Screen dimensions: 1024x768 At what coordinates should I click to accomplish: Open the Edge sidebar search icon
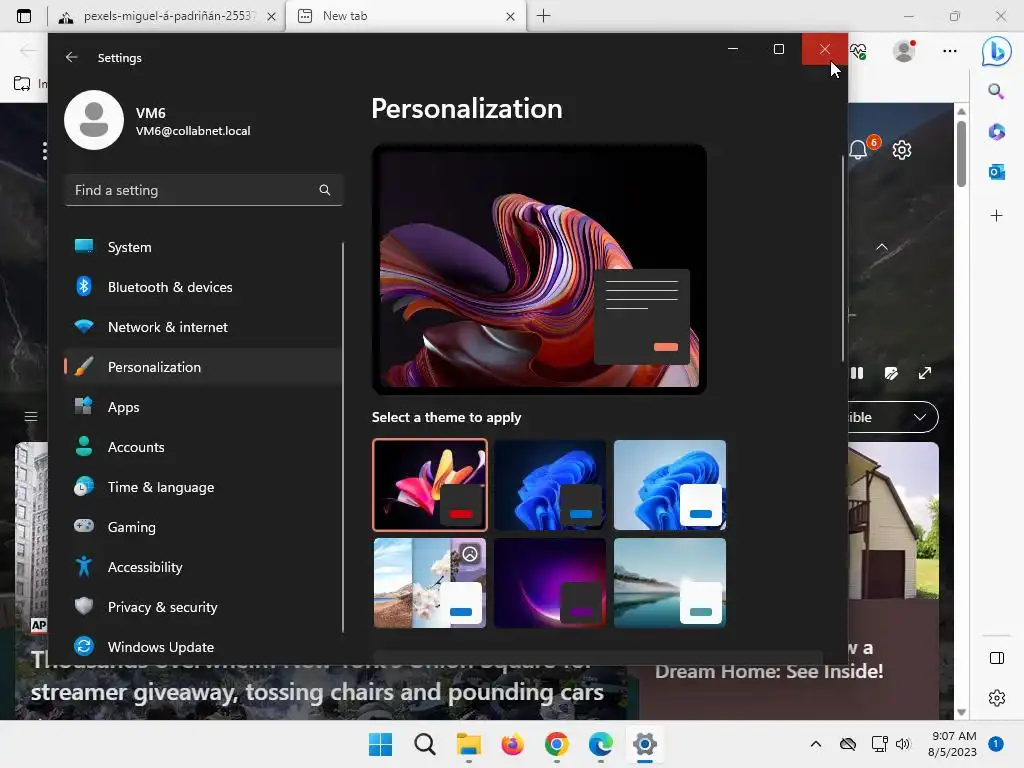click(996, 91)
